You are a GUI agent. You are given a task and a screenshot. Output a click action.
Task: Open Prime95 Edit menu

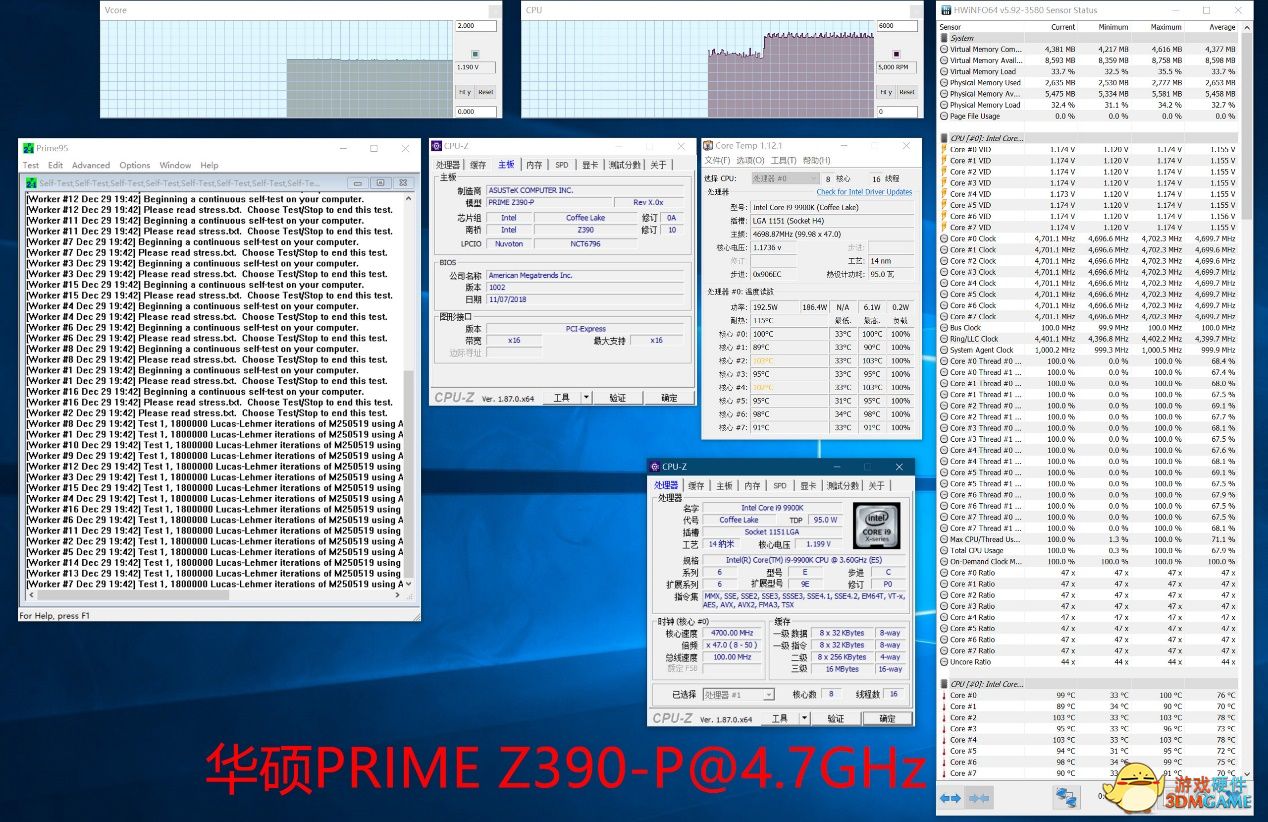[x=55, y=165]
